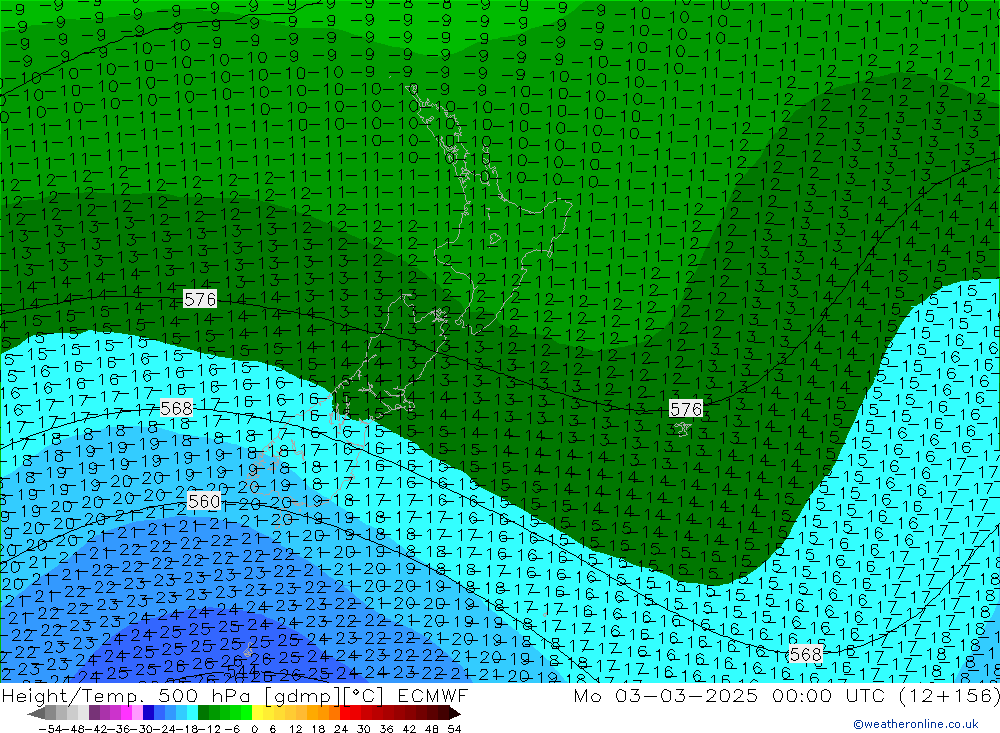1000x733 pixels.
Task: Pick the dark blue legend swatch
Action: click(149, 713)
